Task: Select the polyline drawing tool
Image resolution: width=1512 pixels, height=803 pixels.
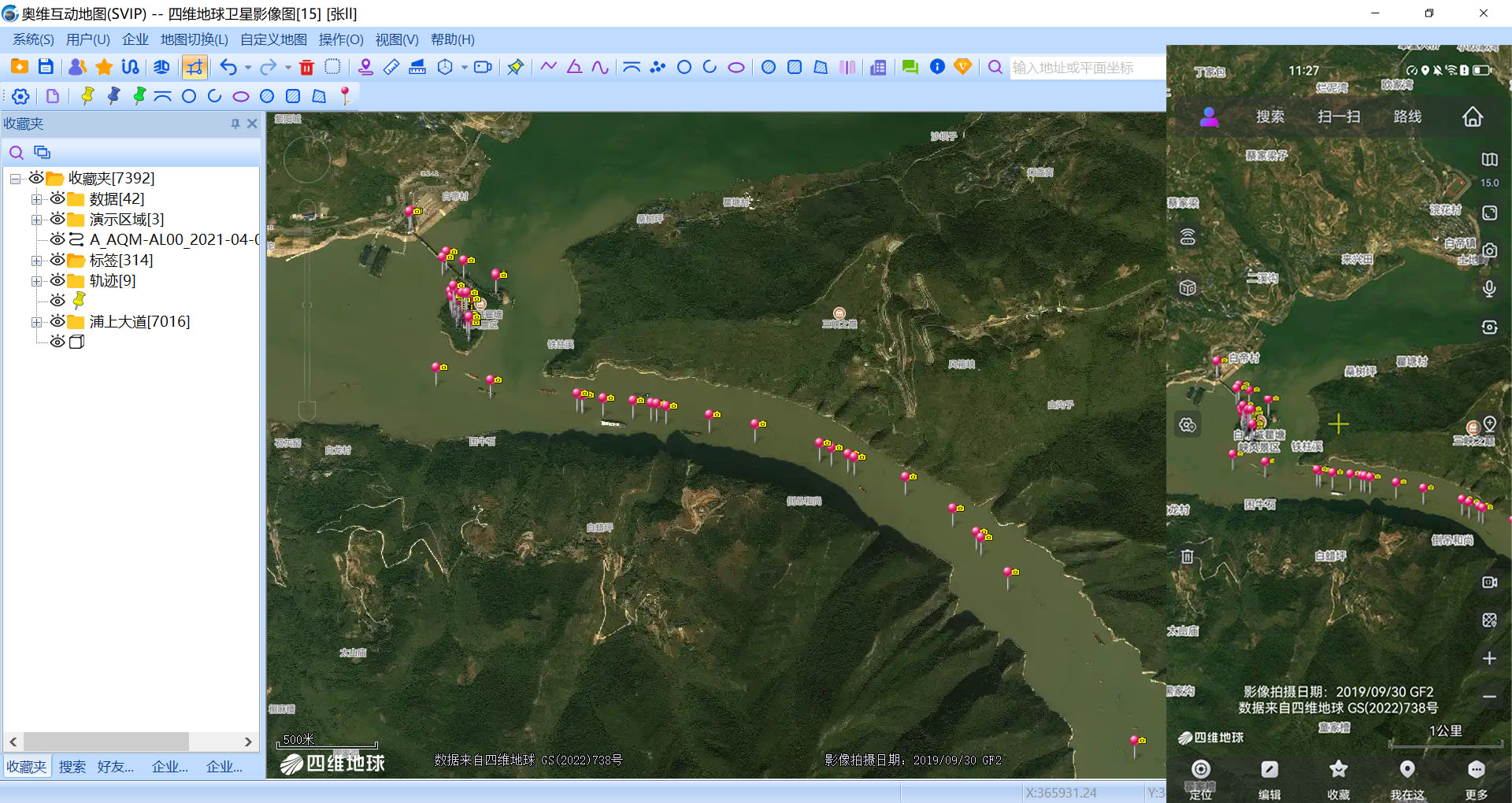Action: 549,67
